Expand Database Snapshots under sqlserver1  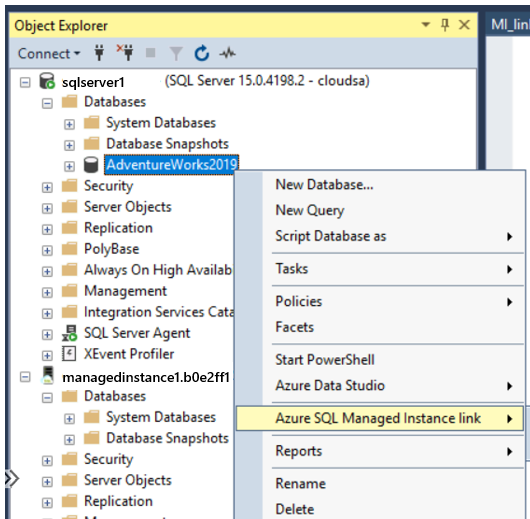69,145
